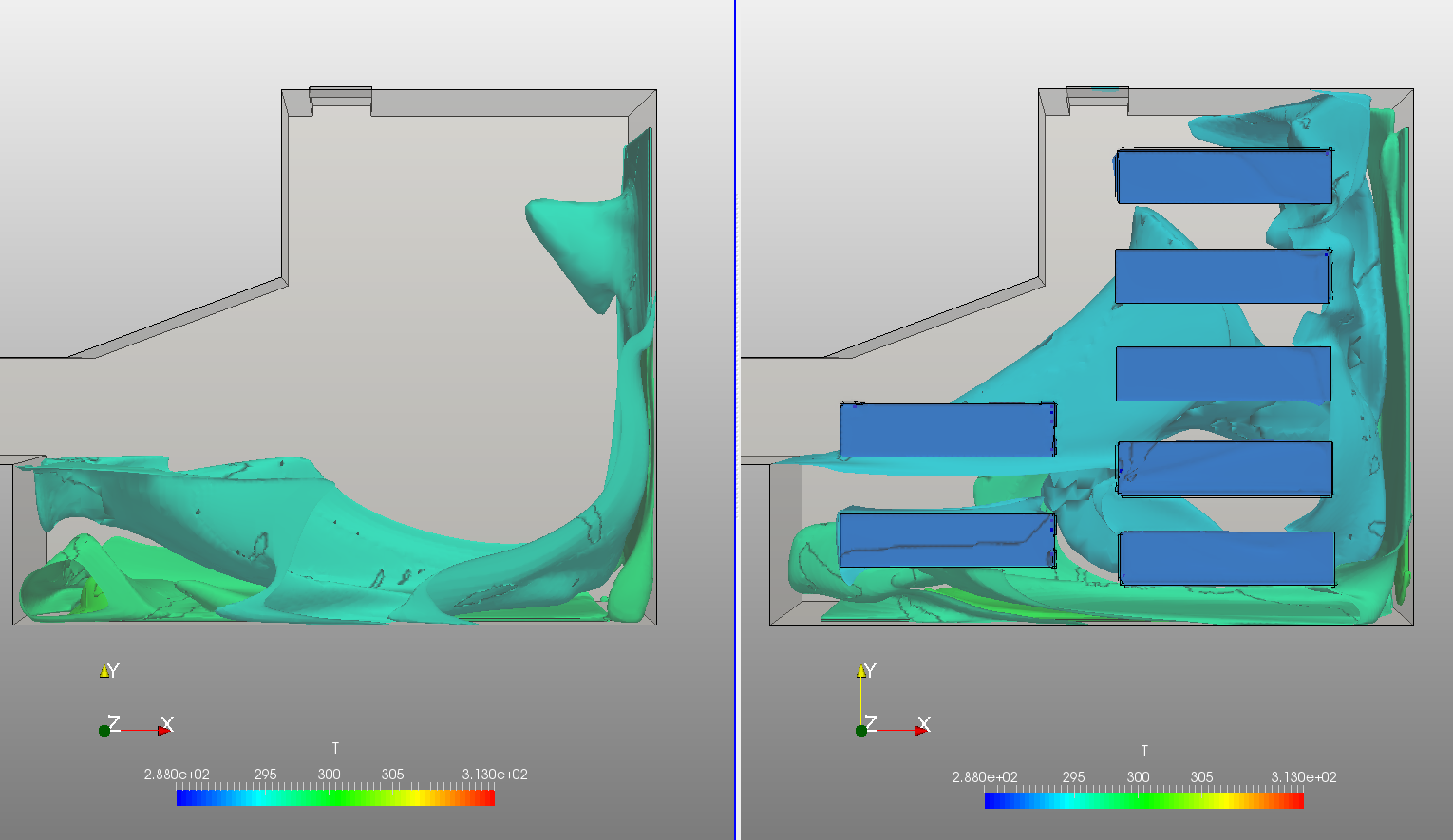Click the yellow Y axis arrow in left view
1453x840 pixels.
(x=104, y=672)
